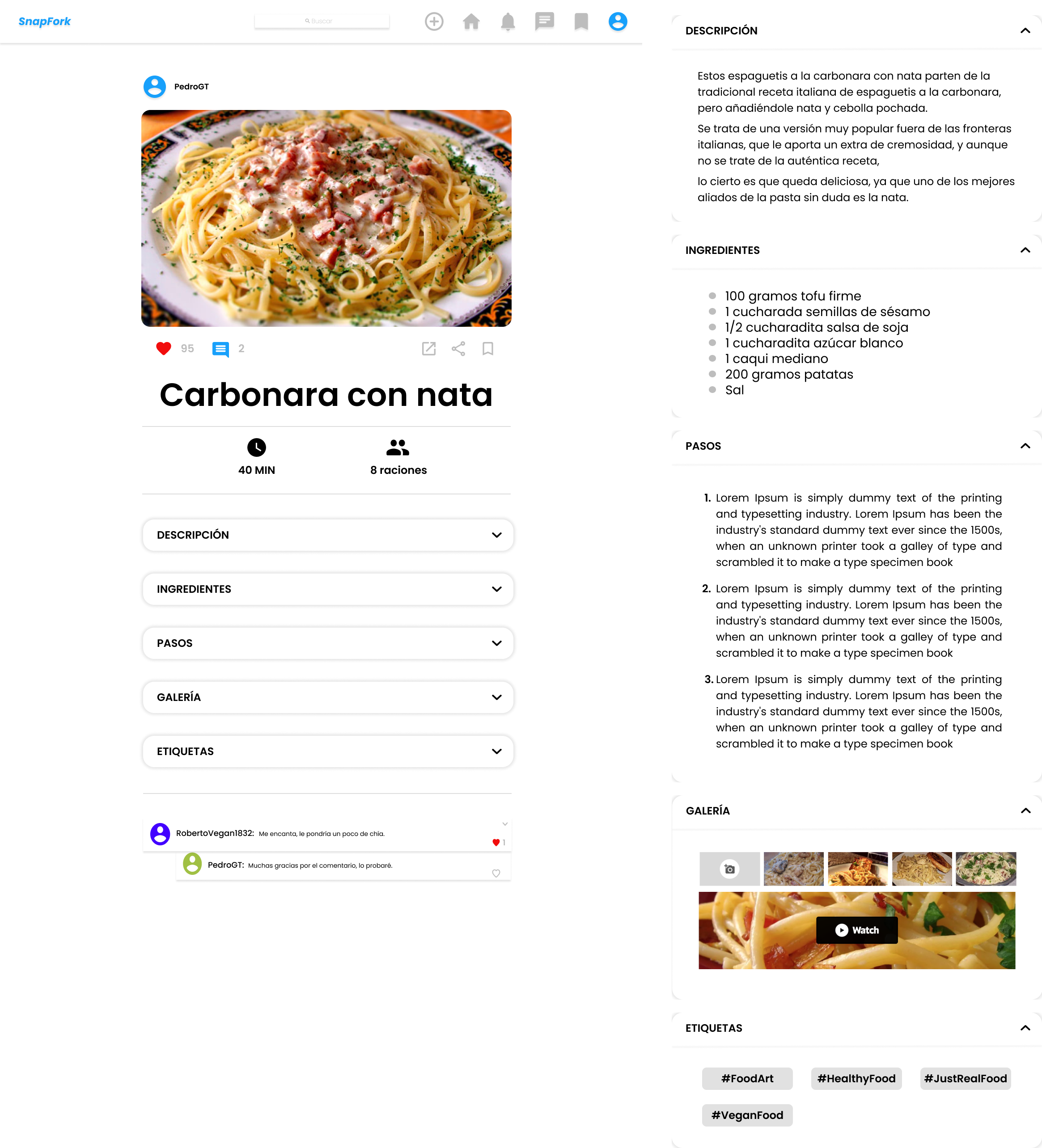Viewport: 1042px width, 1148px height.
Task: Click the SnapFork home icon
Action: [x=470, y=21]
